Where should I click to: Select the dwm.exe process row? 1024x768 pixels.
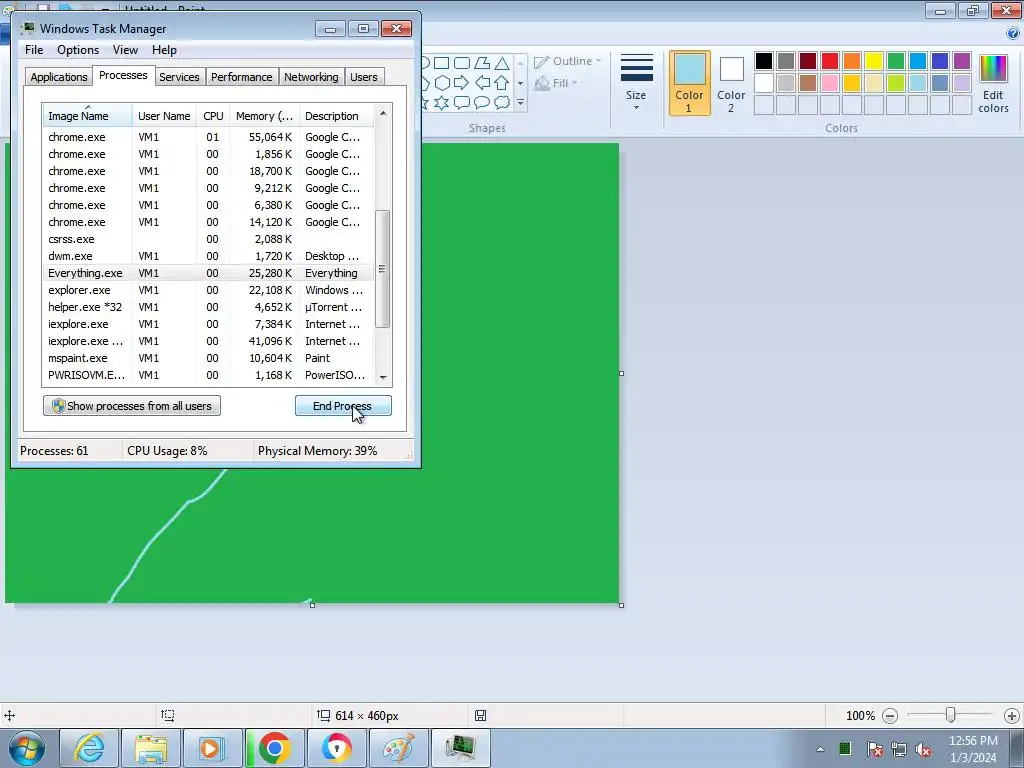tap(208, 256)
